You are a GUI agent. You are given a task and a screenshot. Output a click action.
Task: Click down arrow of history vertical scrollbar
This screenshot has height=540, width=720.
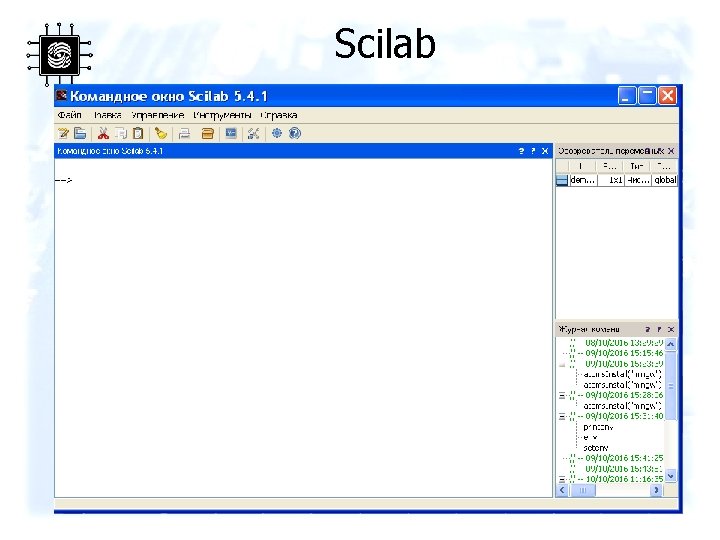tap(671, 476)
